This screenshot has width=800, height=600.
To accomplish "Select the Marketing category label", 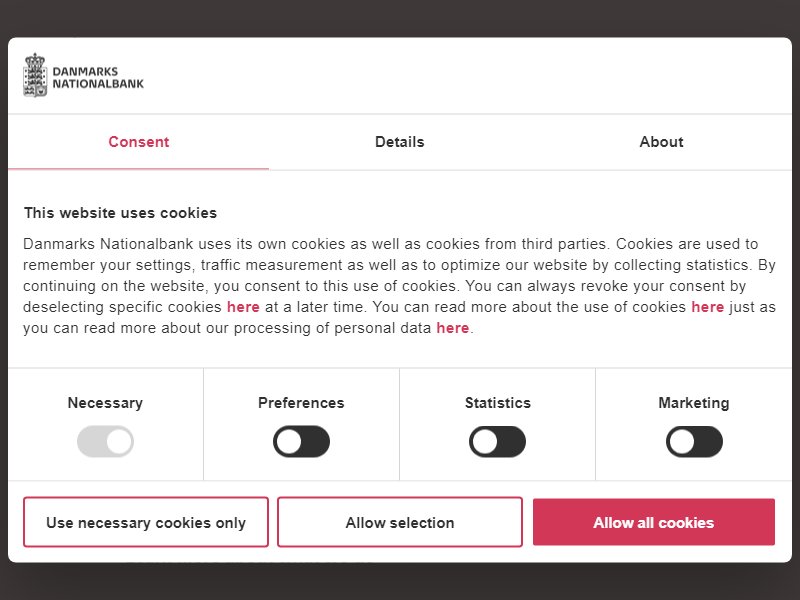I will point(694,403).
